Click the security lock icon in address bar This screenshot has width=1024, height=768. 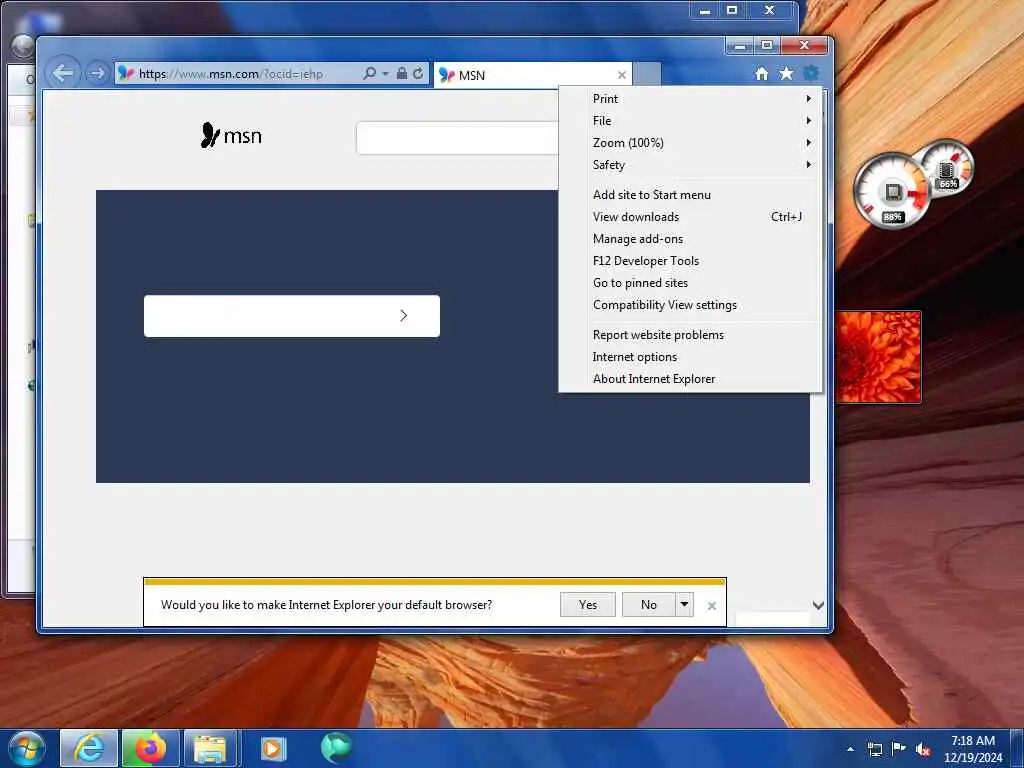[x=402, y=73]
